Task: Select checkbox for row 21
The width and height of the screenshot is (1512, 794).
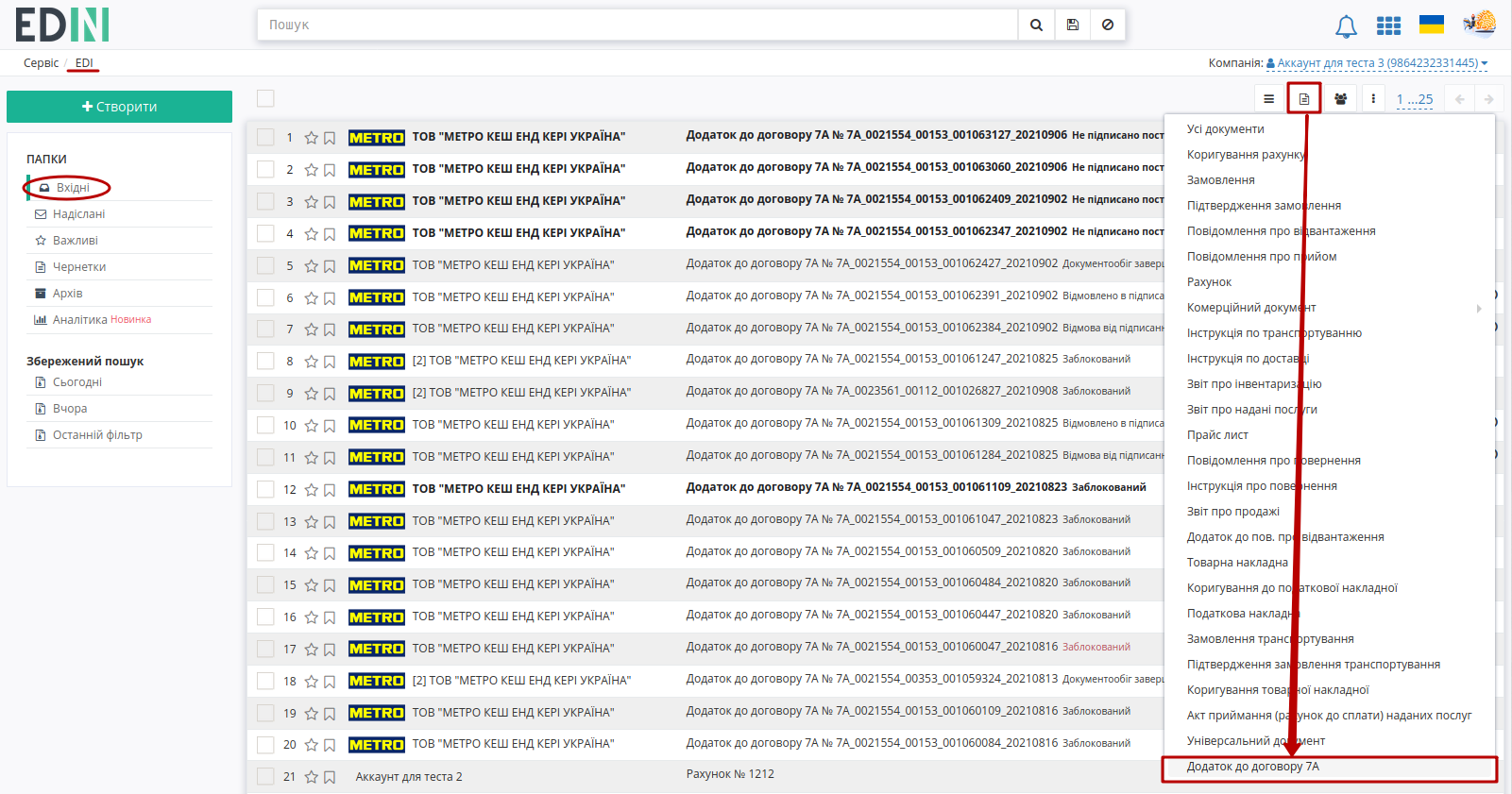Action: tap(265, 776)
